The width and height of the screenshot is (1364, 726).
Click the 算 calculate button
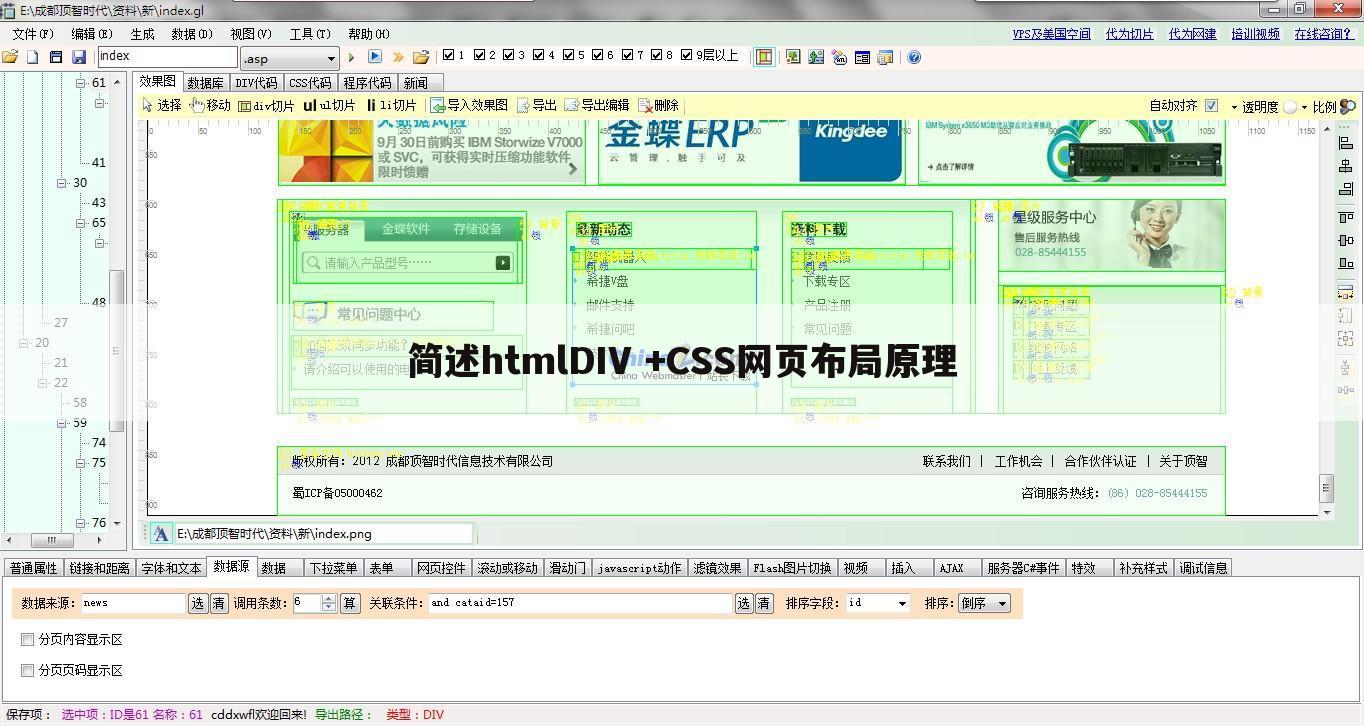tap(350, 603)
